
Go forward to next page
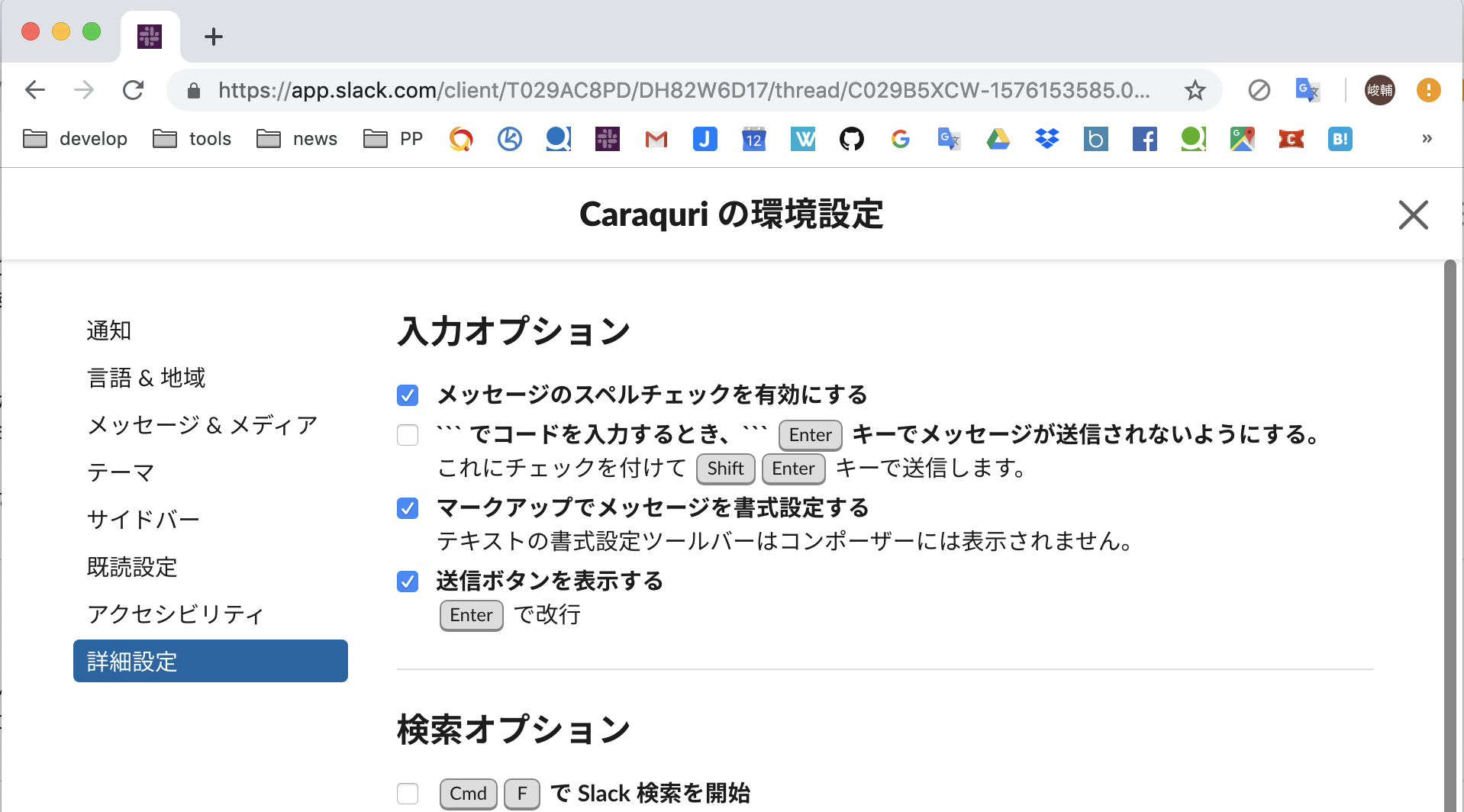coord(84,90)
